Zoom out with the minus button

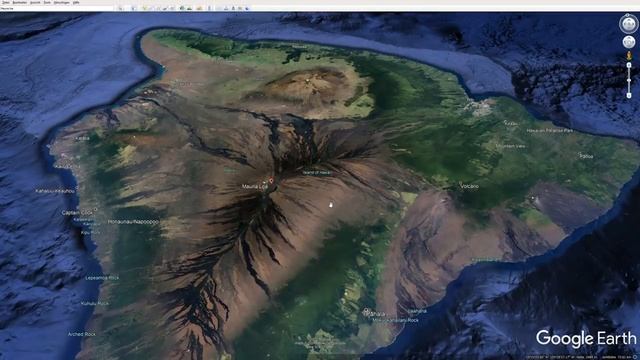(x=629, y=96)
